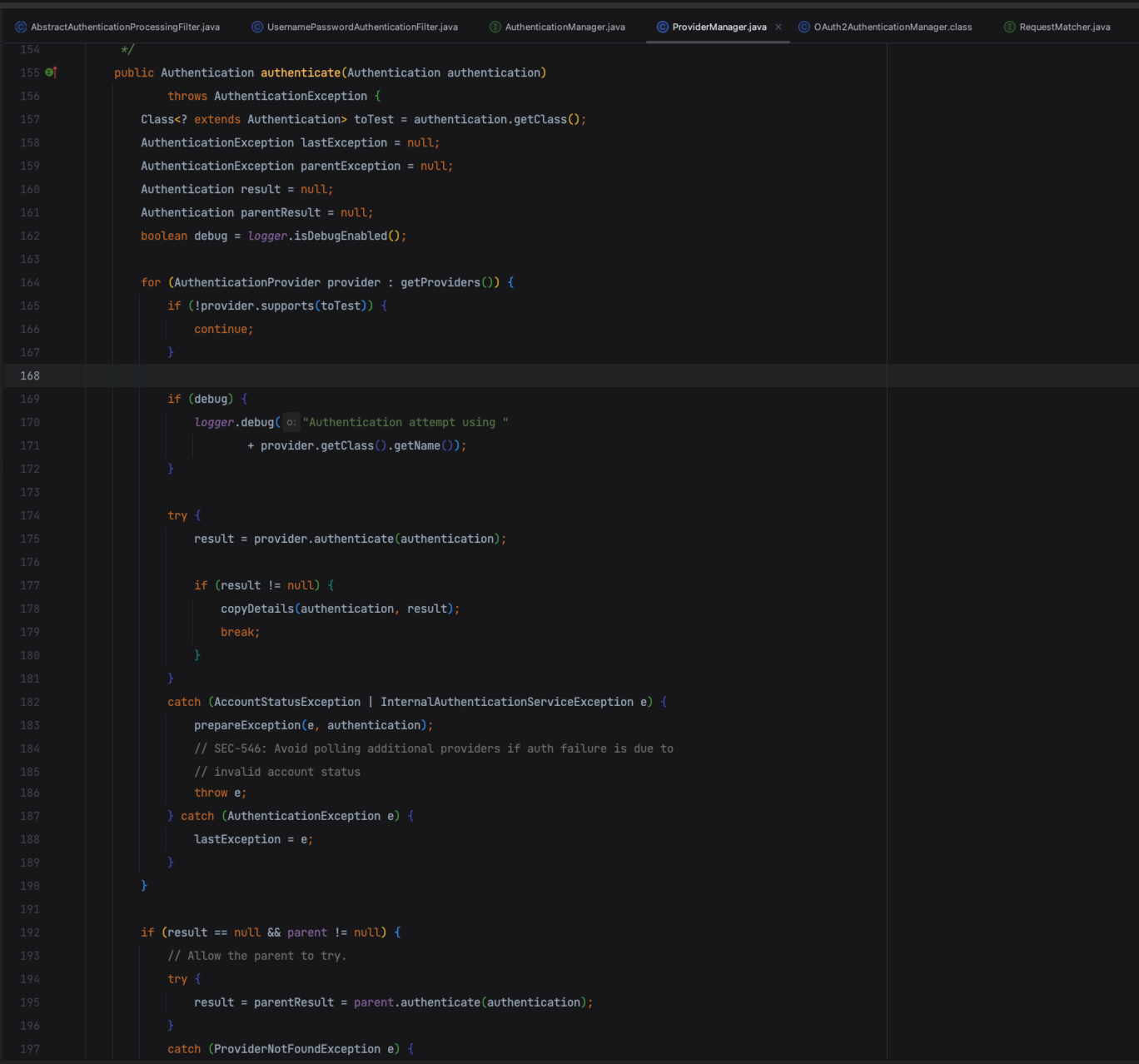Click the SEC-546 comment line
1139x1064 pixels.
(433, 749)
